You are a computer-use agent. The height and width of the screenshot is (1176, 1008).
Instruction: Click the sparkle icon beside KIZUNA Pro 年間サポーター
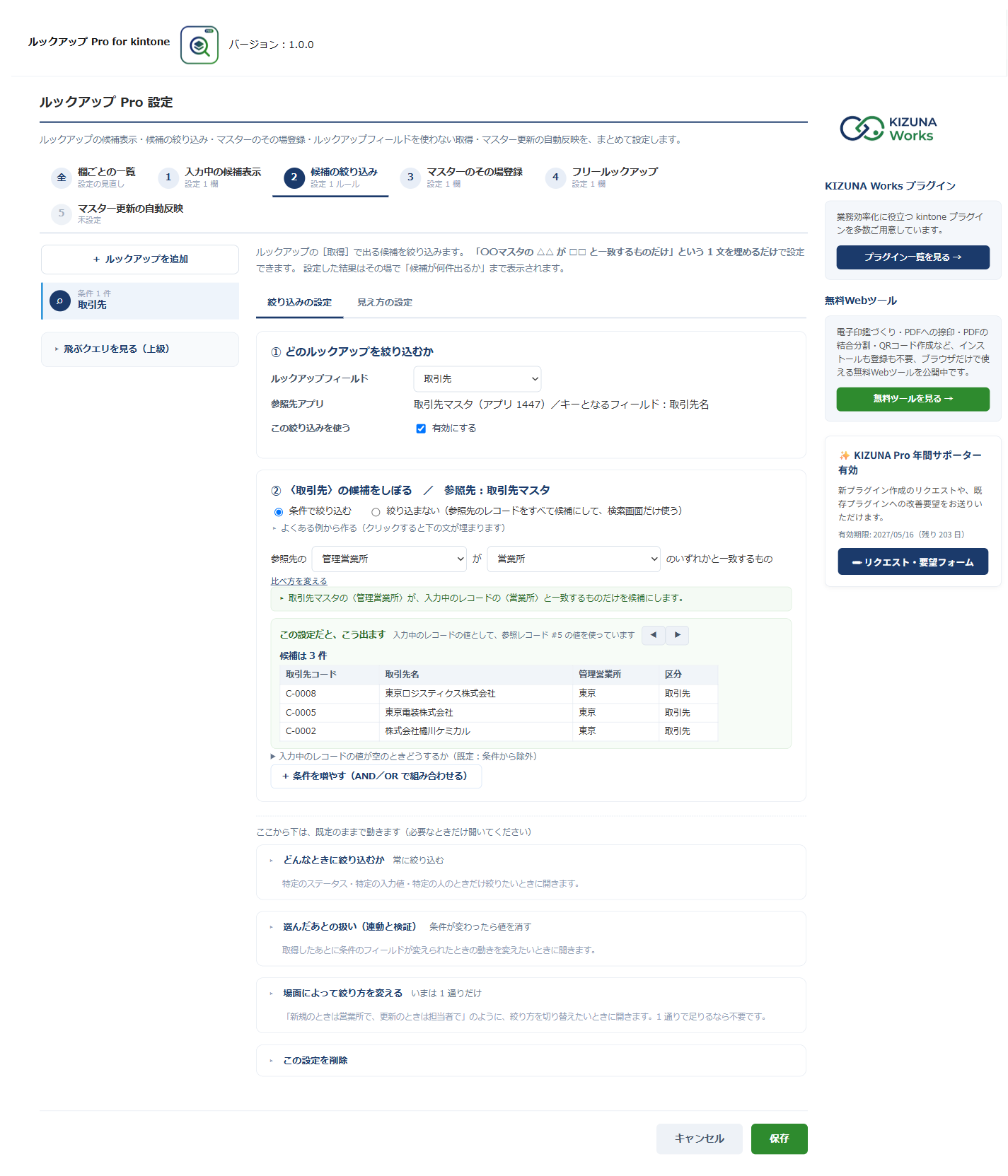tap(844, 455)
